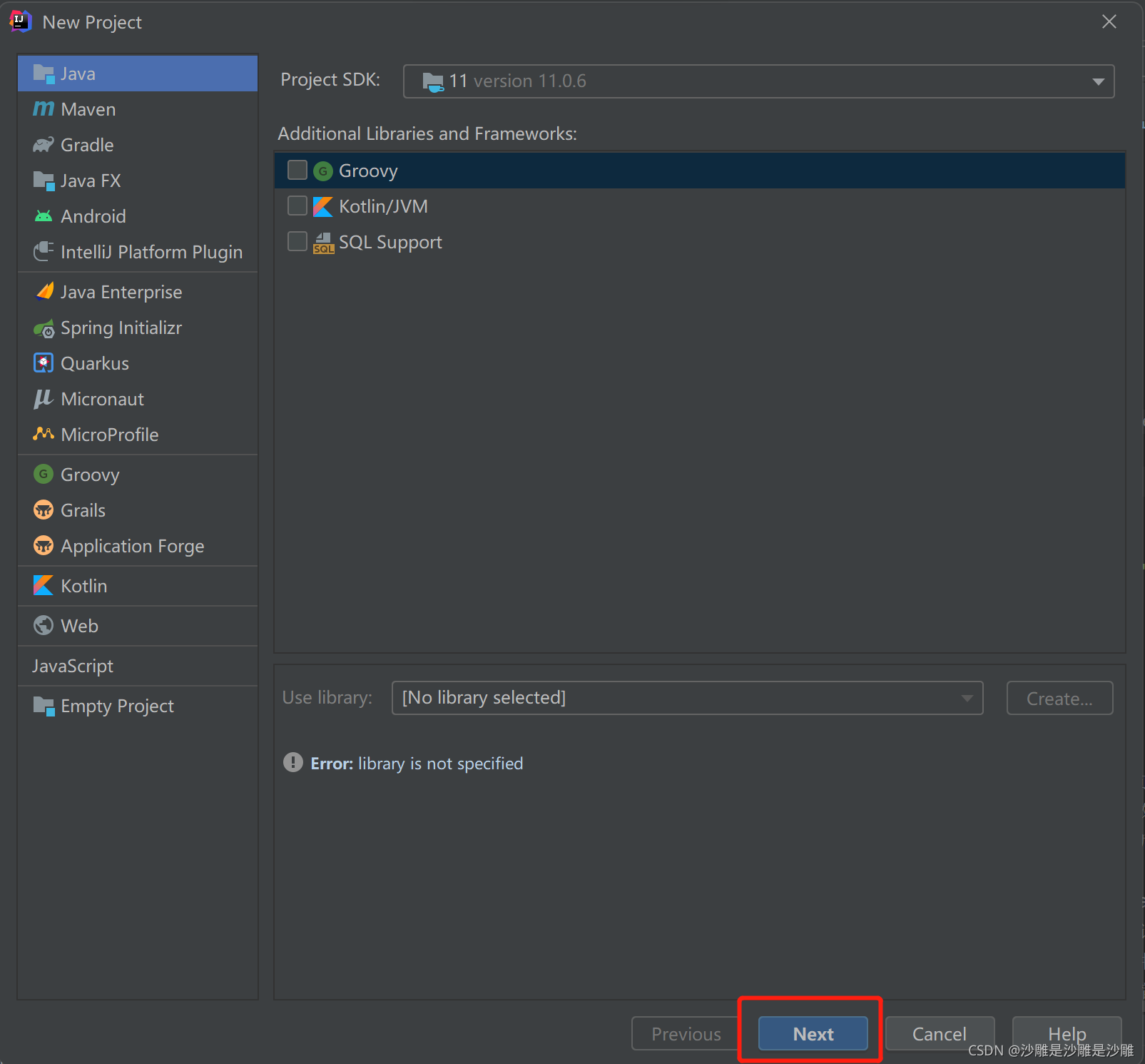Click the error exclamation icon
Screen dimensions: 1145x1064
(x=293, y=762)
